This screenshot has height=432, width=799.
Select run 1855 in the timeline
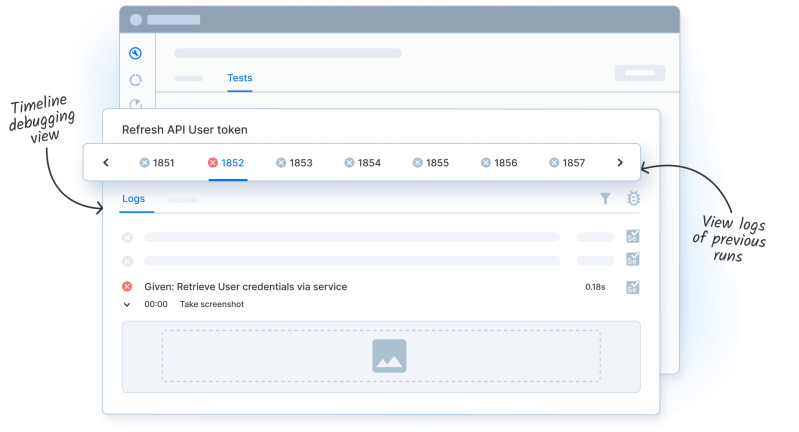(x=431, y=163)
